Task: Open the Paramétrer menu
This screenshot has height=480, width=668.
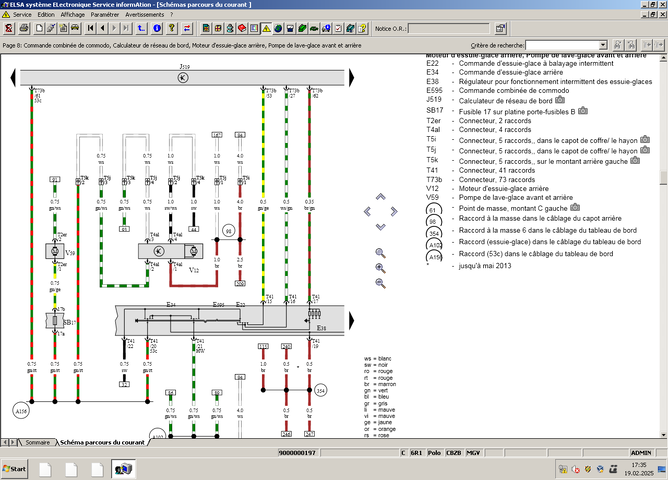Action: pos(105,15)
